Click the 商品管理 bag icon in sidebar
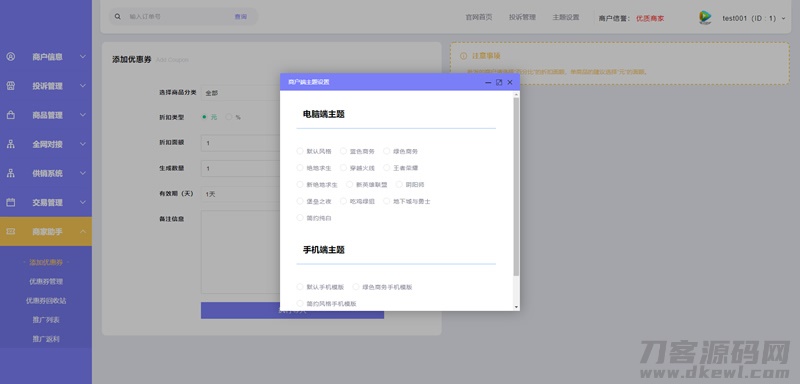Screen dimensions: 800x384 11,115
